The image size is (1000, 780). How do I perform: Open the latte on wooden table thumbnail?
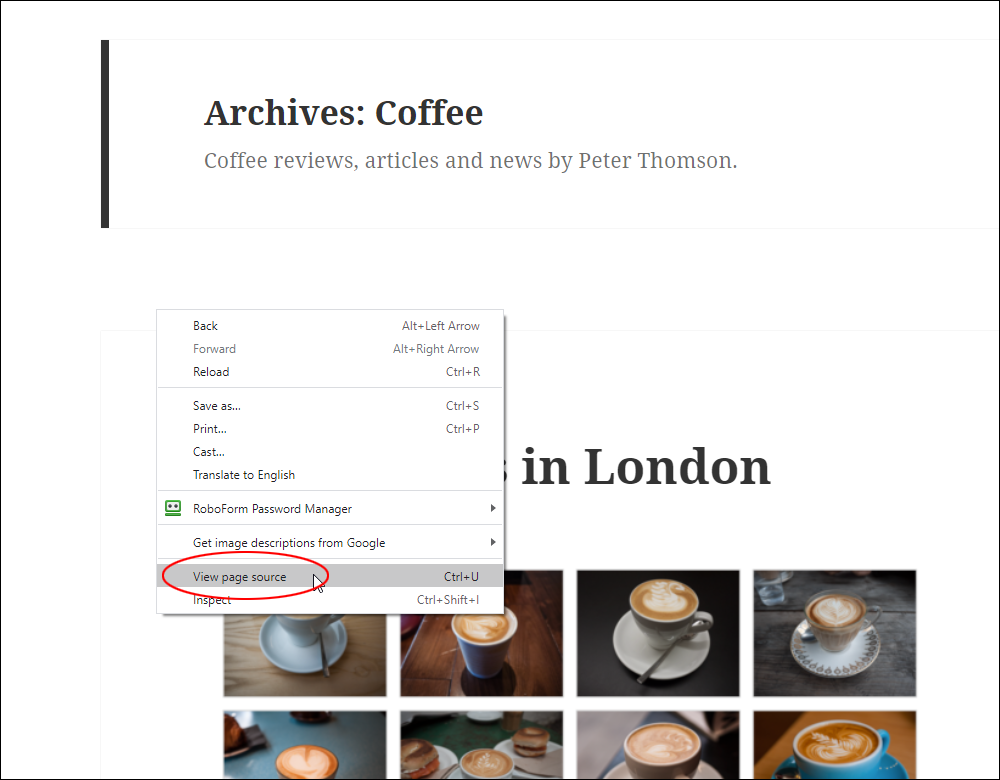pyautogui.click(x=305, y=655)
